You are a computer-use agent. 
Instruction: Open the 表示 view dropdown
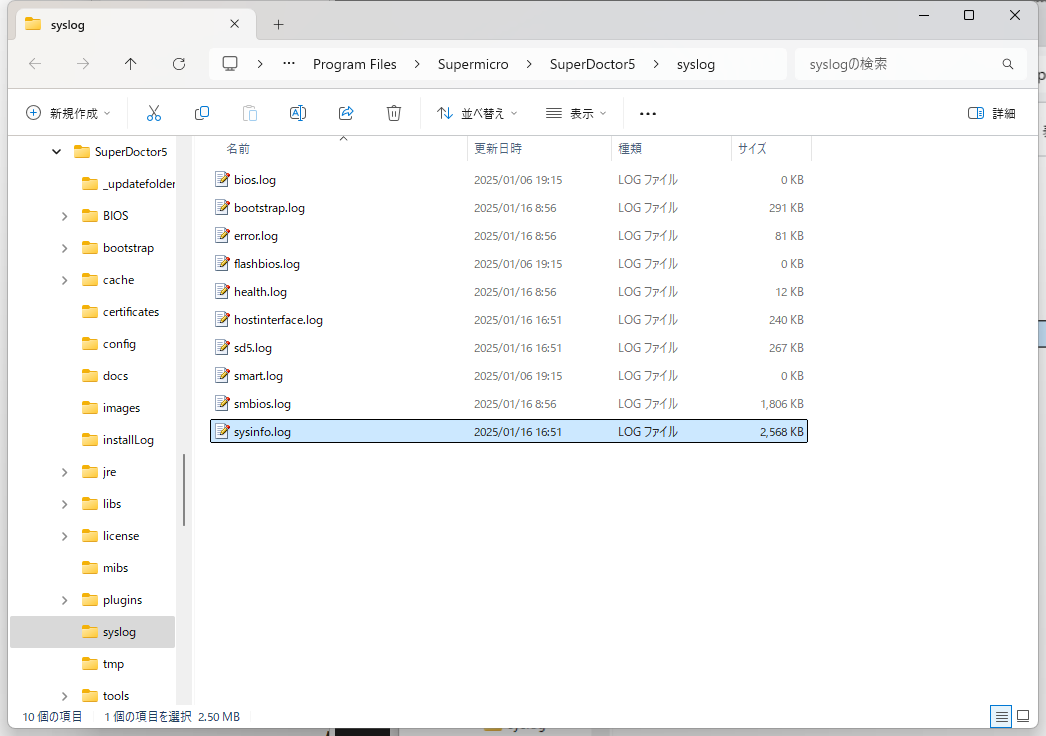tap(576, 113)
